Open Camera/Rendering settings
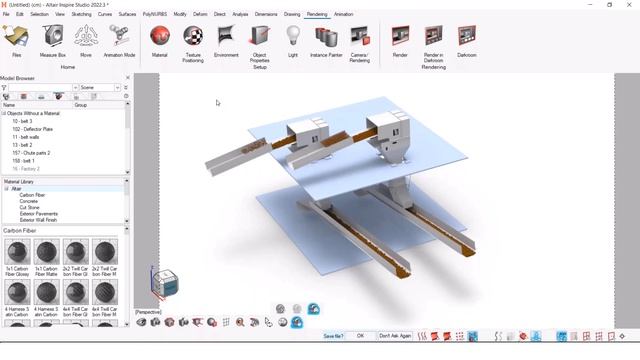Screen dimensions: 640x360 pos(360,43)
